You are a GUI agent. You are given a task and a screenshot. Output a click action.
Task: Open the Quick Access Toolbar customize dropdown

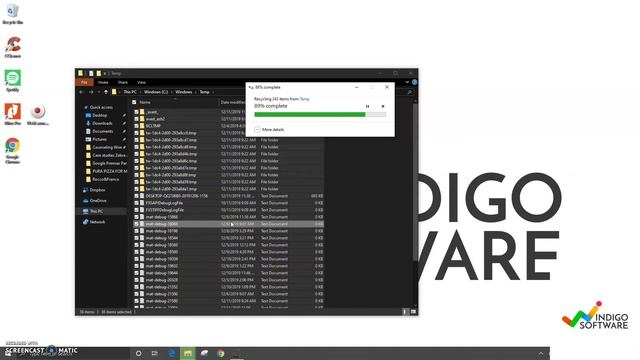tap(105, 73)
